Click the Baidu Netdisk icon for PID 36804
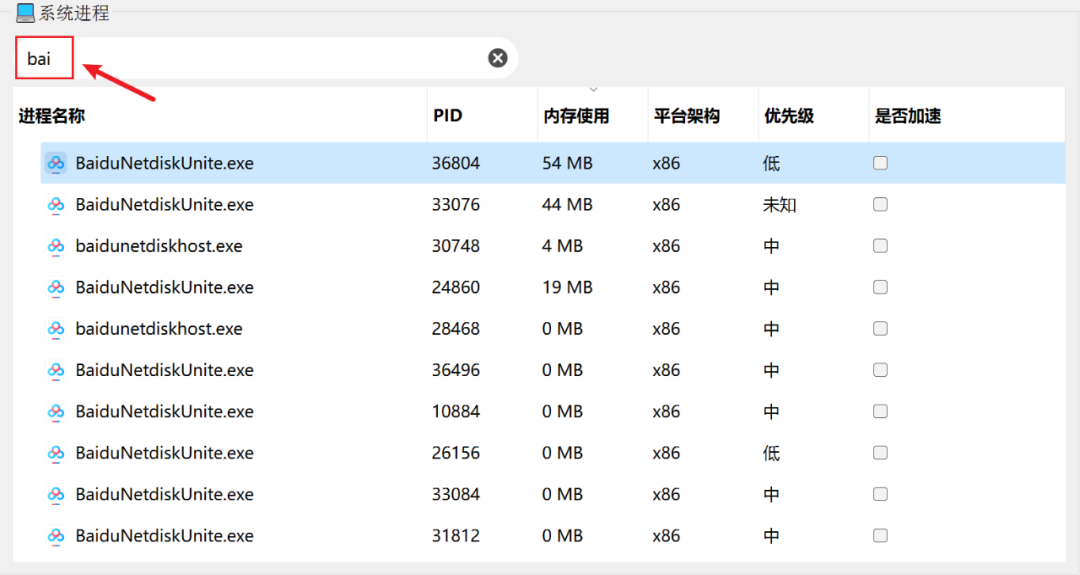 coord(56,163)
